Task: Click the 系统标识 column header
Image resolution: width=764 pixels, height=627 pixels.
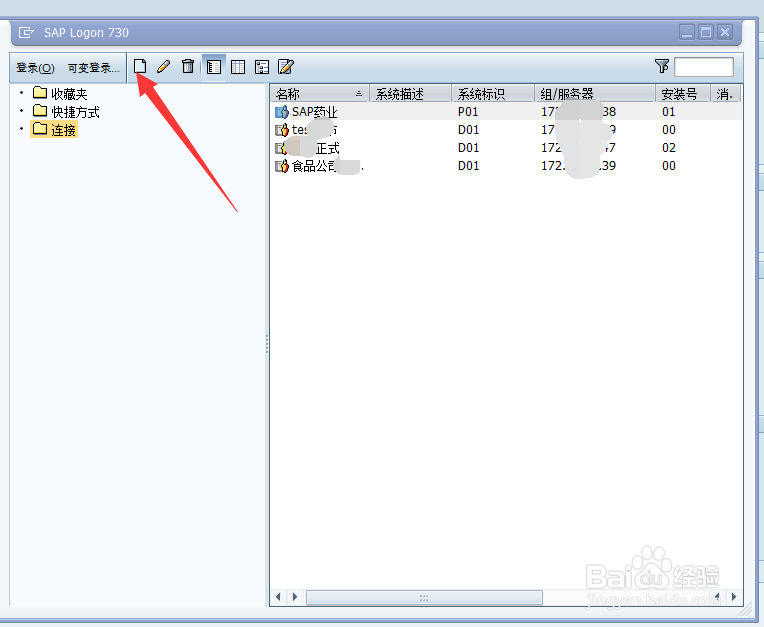Action: [493, 94]
